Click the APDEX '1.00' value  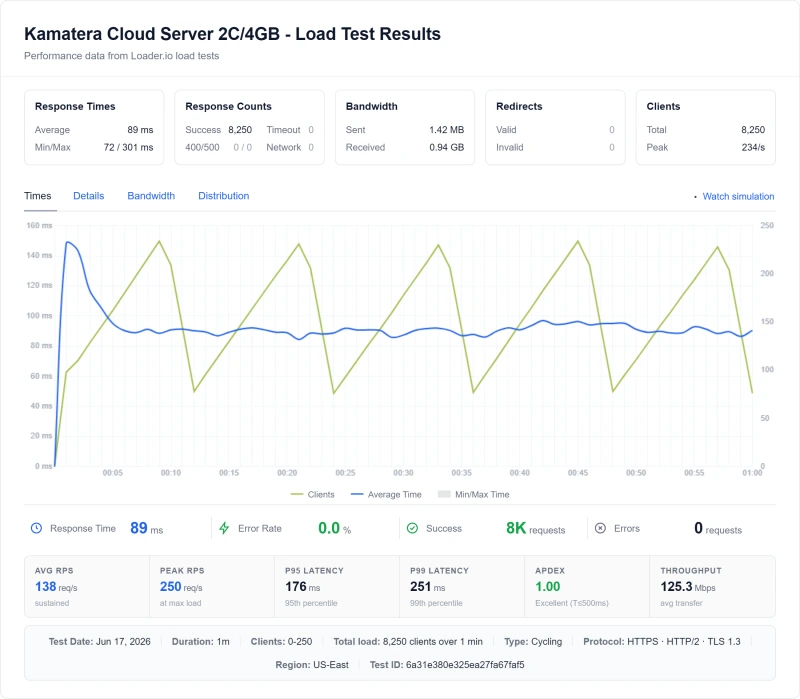(x=547, y=587)
